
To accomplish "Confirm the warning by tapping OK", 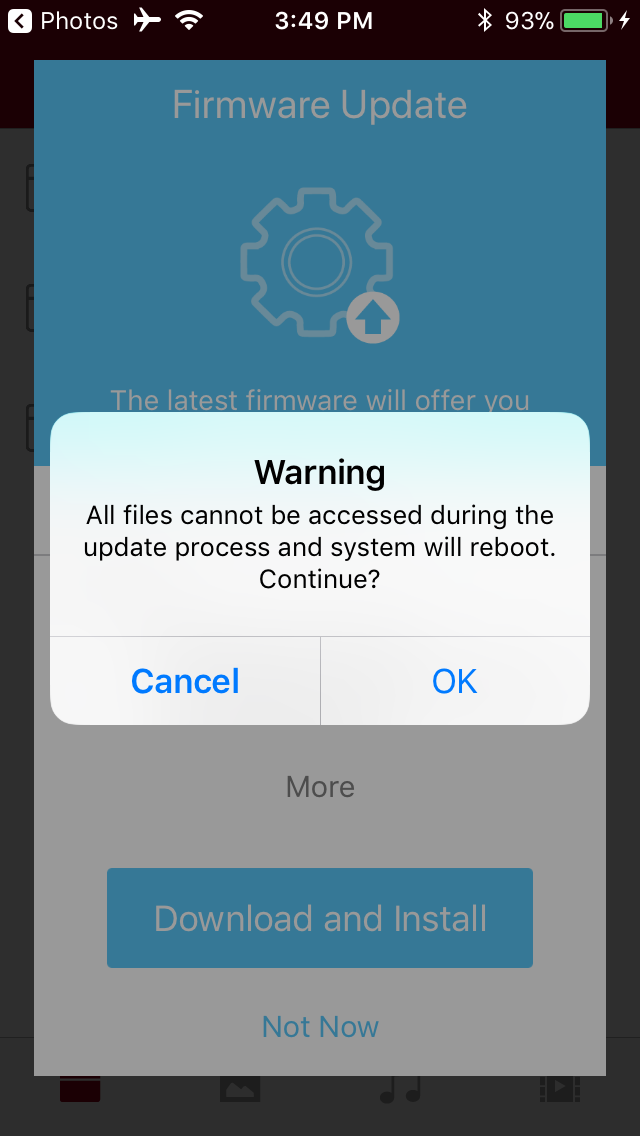I will click(454, 681).
